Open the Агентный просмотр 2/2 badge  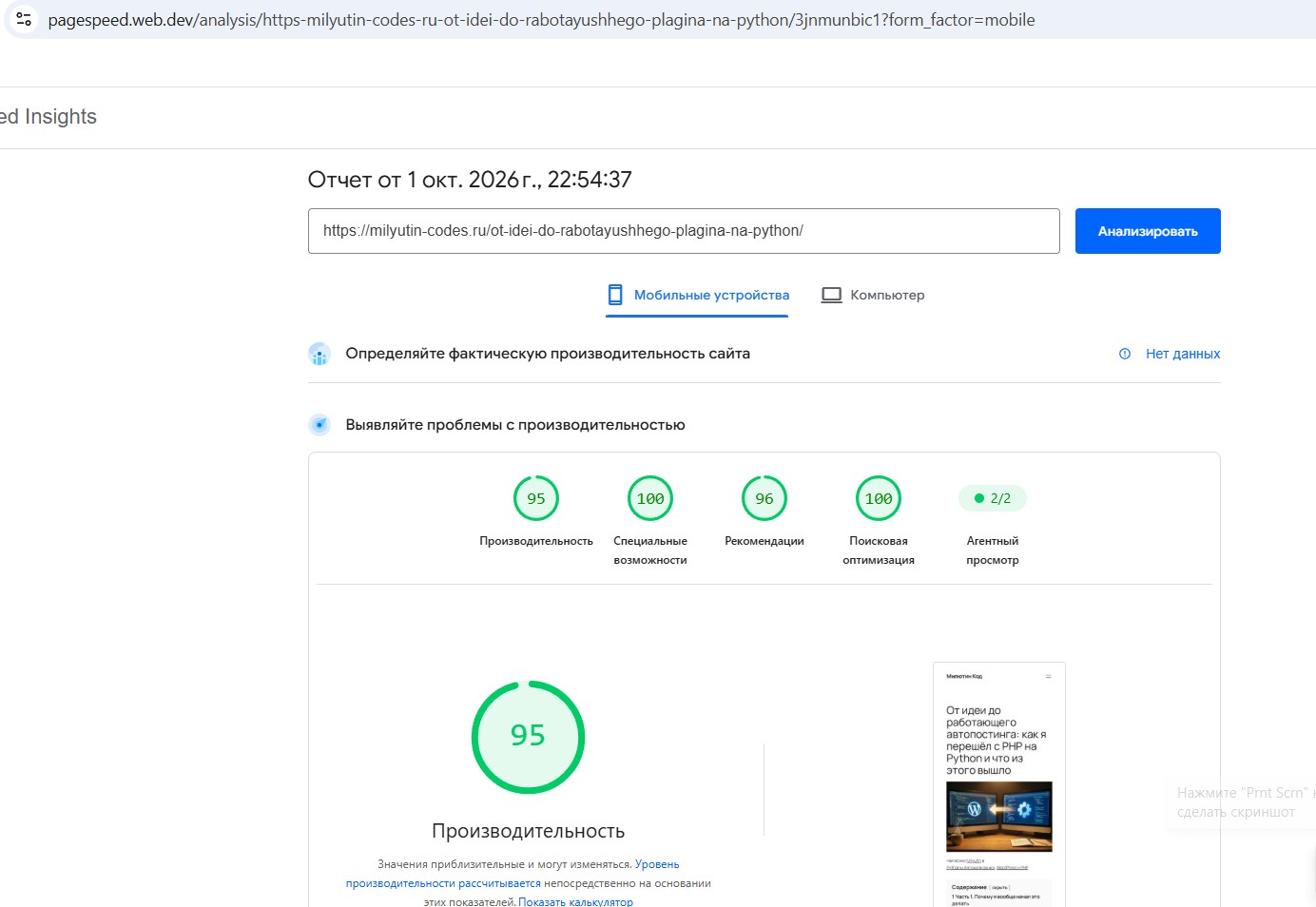pyautogui.click(x=993, y=498)
